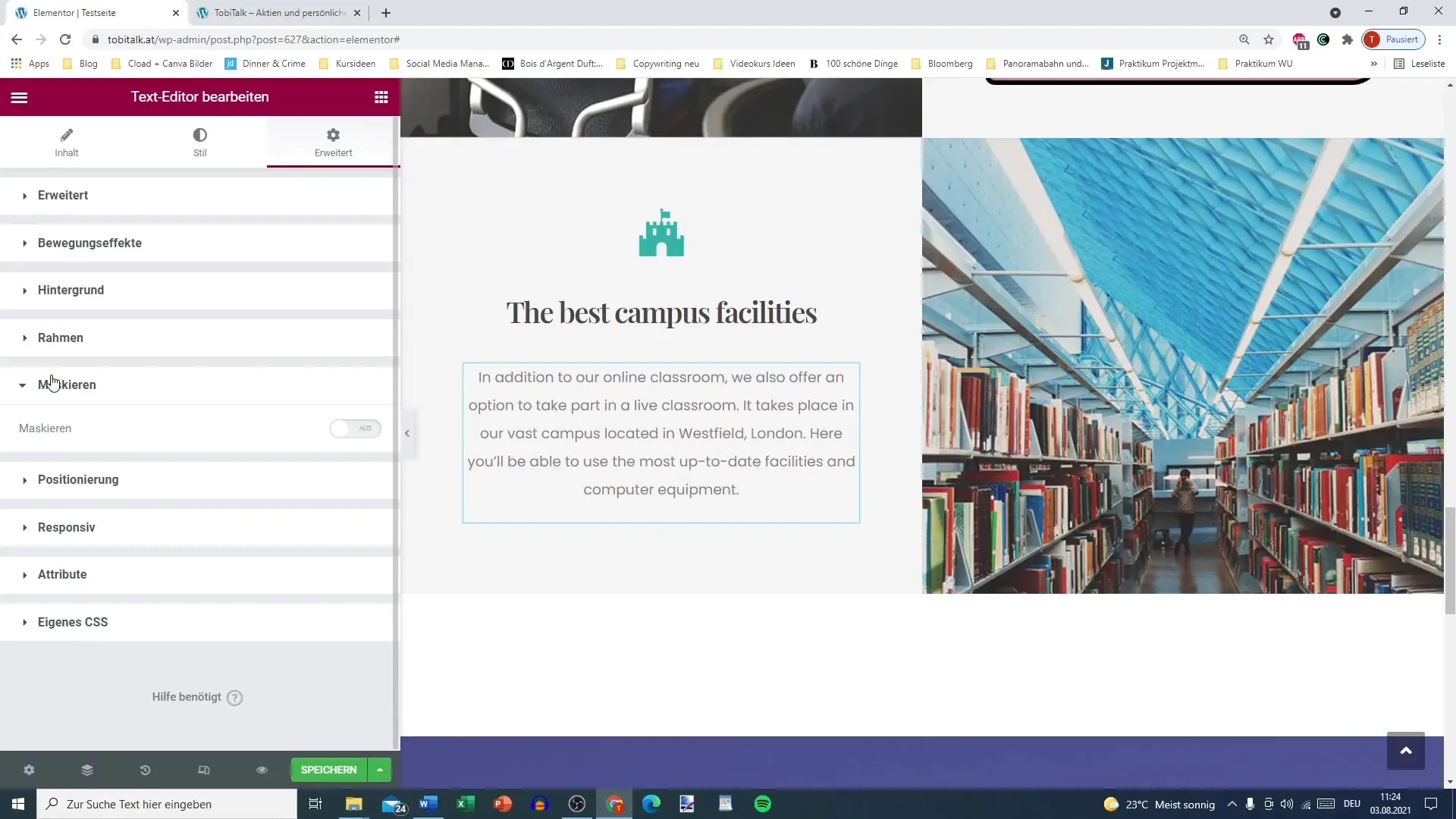The height and width of the screenshot is (819, 1456).
Task: Open PowerPoint from the taskbar
Action: coord(503,804)
